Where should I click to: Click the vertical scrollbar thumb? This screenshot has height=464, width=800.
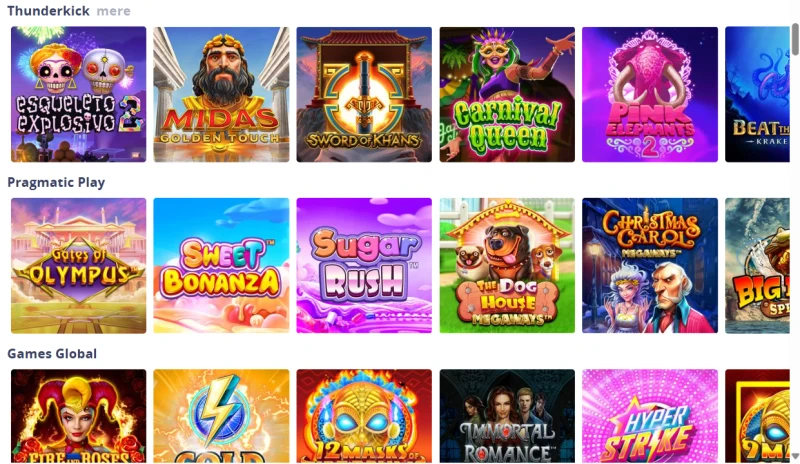coord(795,38)
